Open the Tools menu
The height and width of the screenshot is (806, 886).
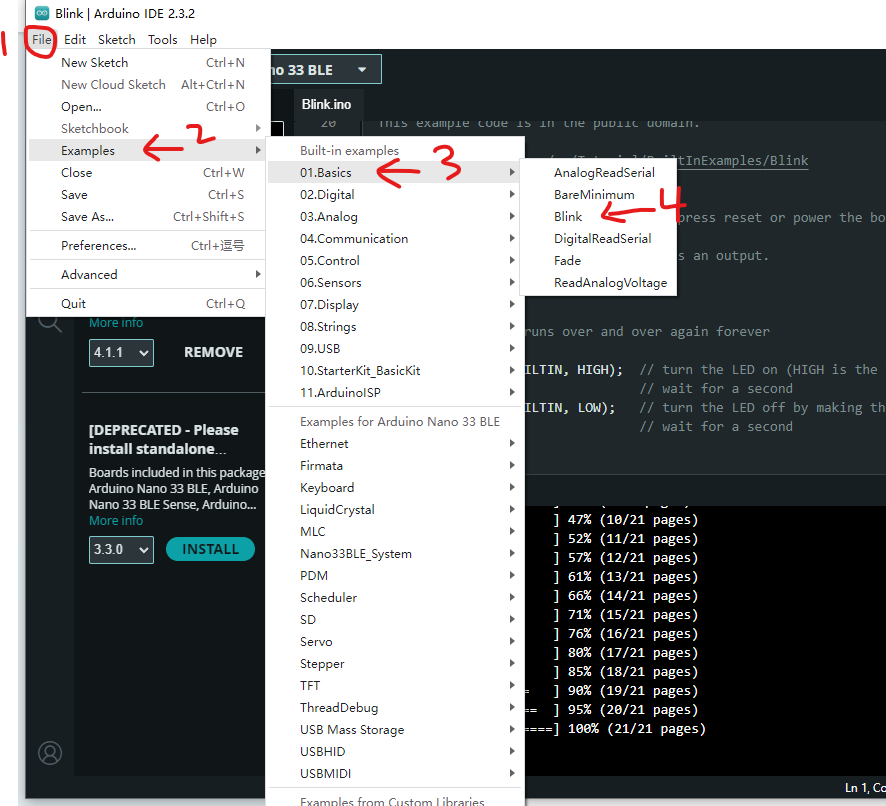[x=162, y=40]
